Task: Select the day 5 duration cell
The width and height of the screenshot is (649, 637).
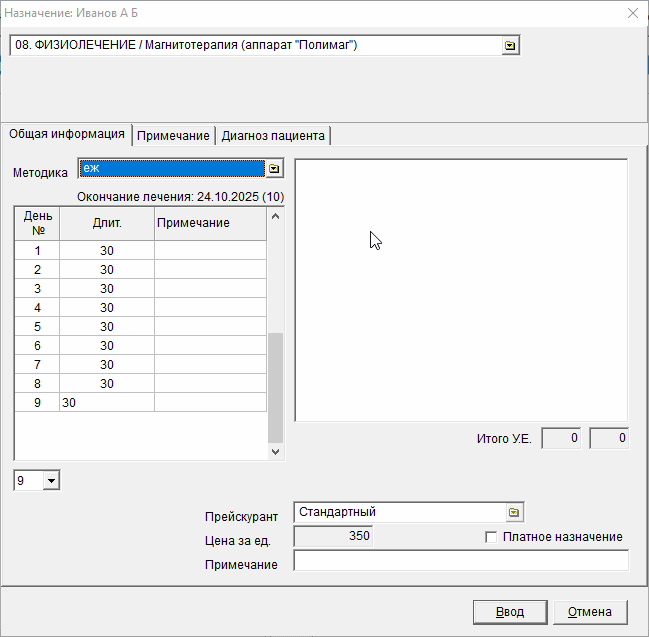Action: (106, 327)
